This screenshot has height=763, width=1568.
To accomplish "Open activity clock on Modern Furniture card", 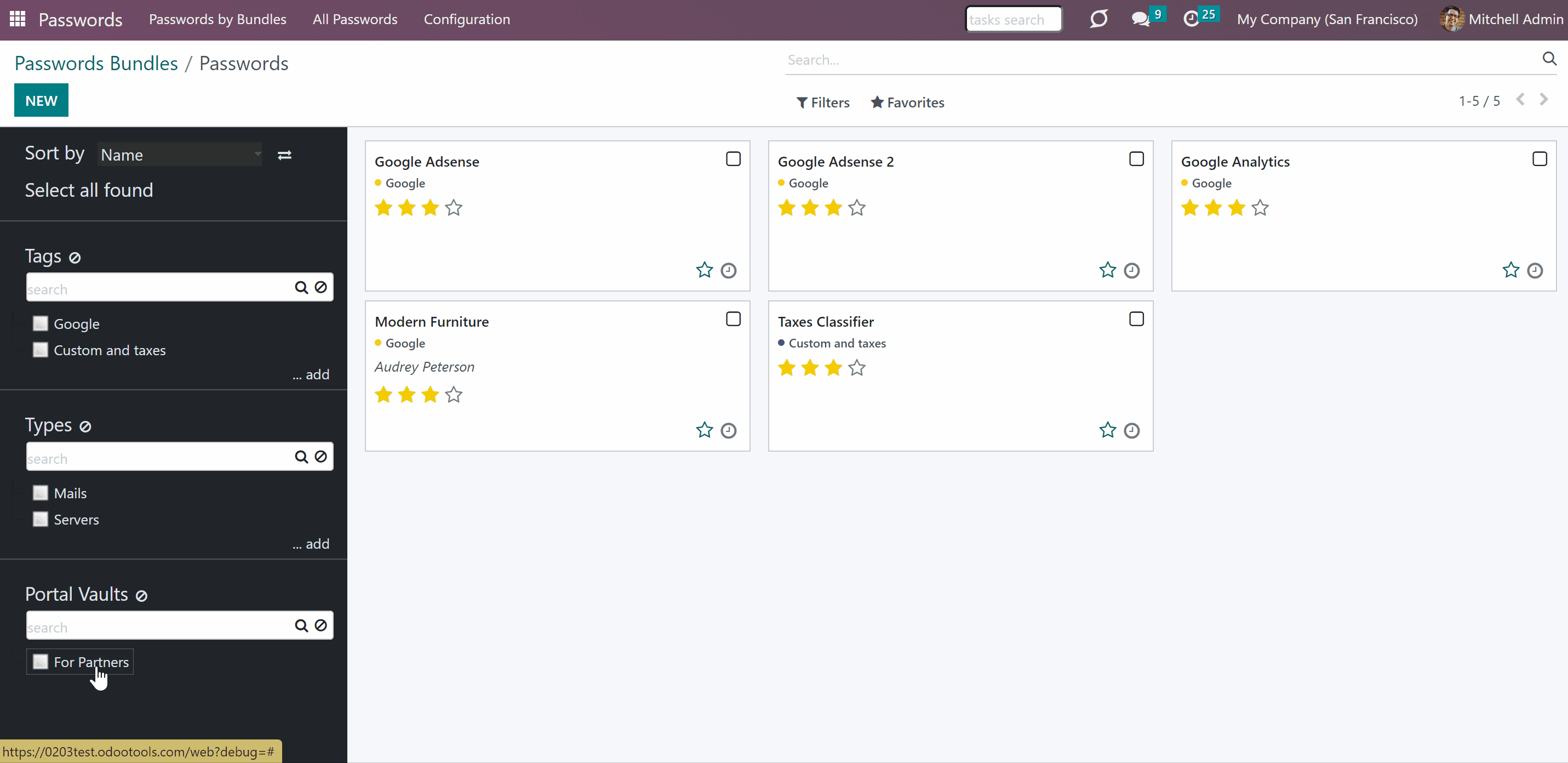I will click(x=729, y=430).
